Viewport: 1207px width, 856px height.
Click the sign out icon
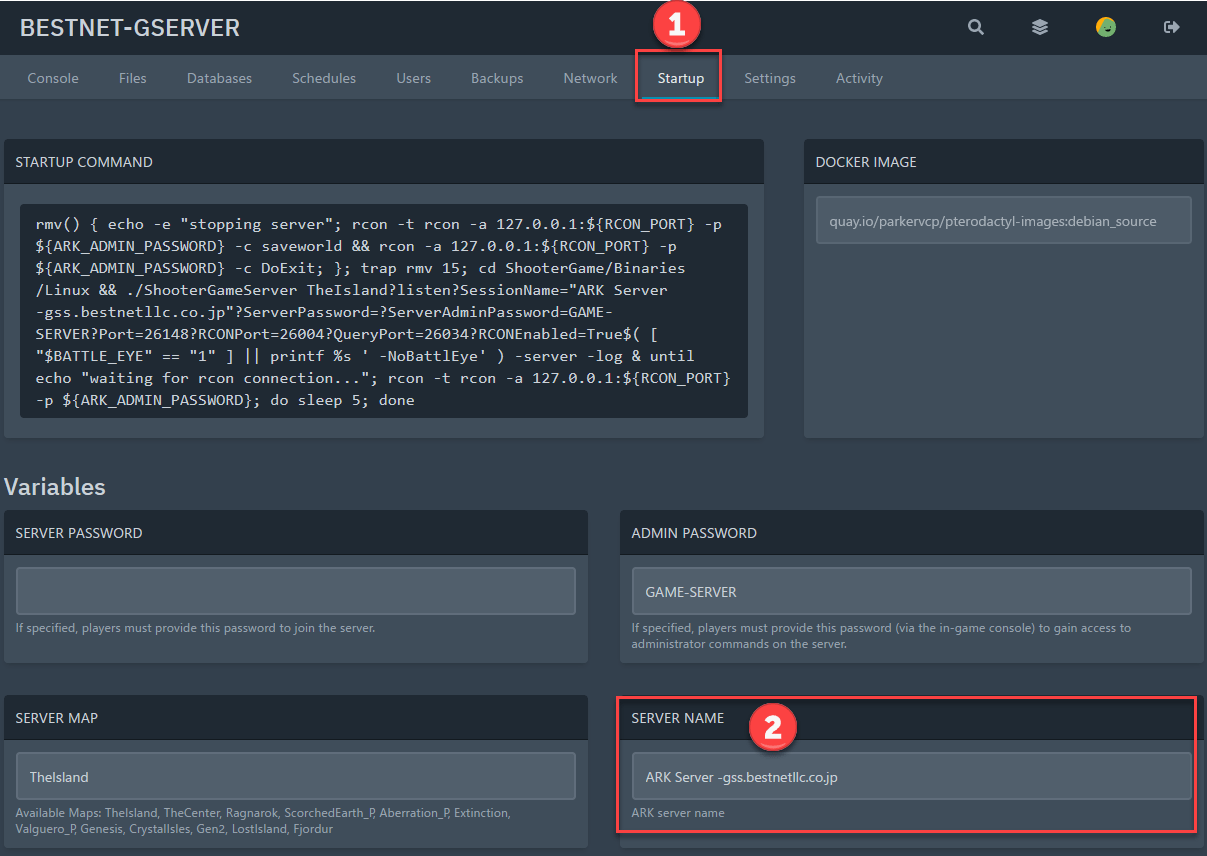[1171, 28]
